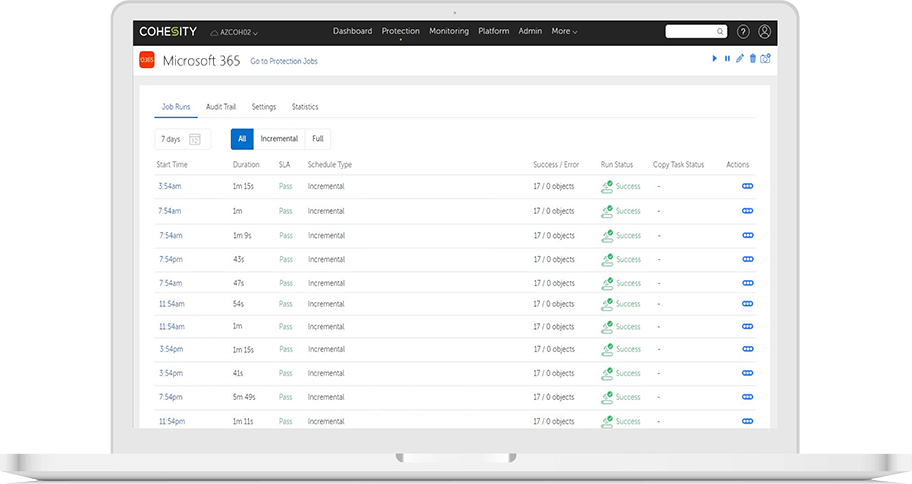Expand the AZCOH02 cluster dropdown

coord(234,33)
